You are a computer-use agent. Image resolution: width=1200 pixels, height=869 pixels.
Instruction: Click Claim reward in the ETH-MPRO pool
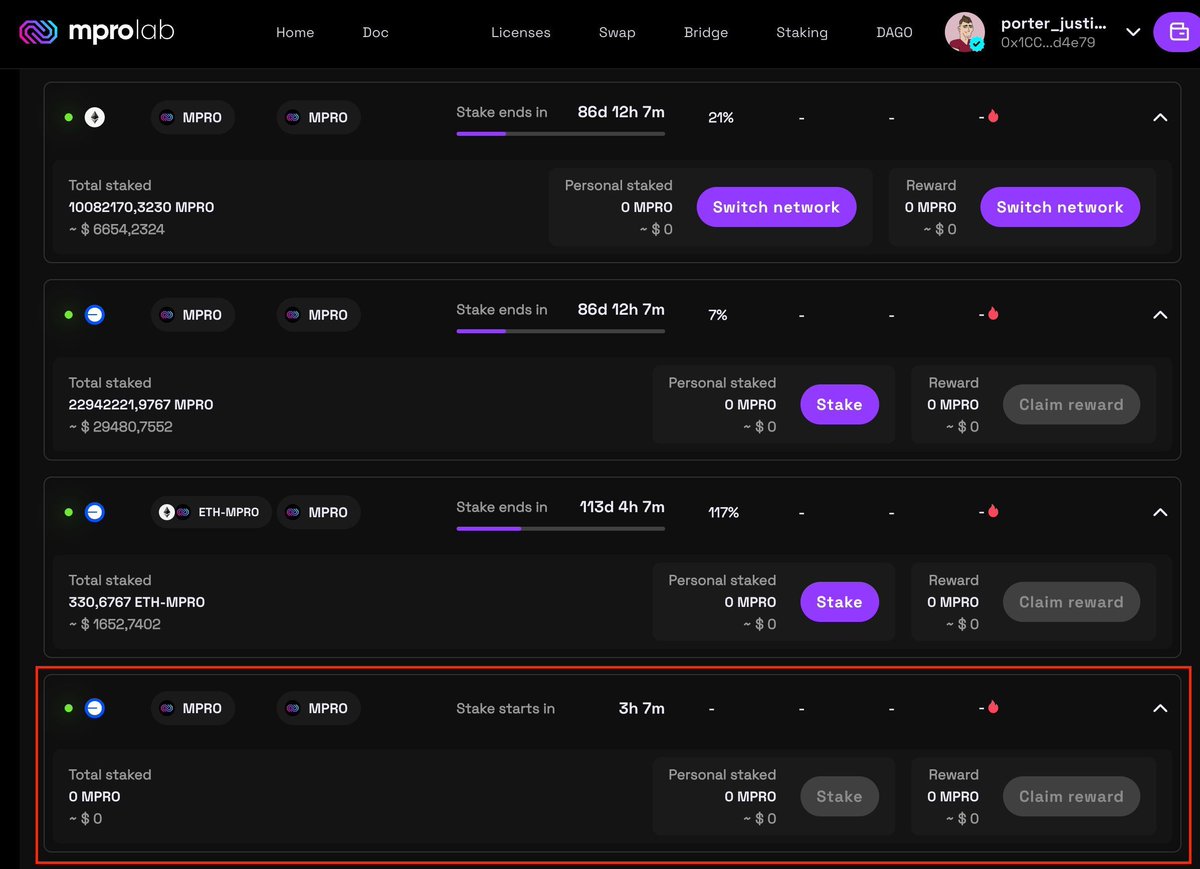tap(1071, 602)
